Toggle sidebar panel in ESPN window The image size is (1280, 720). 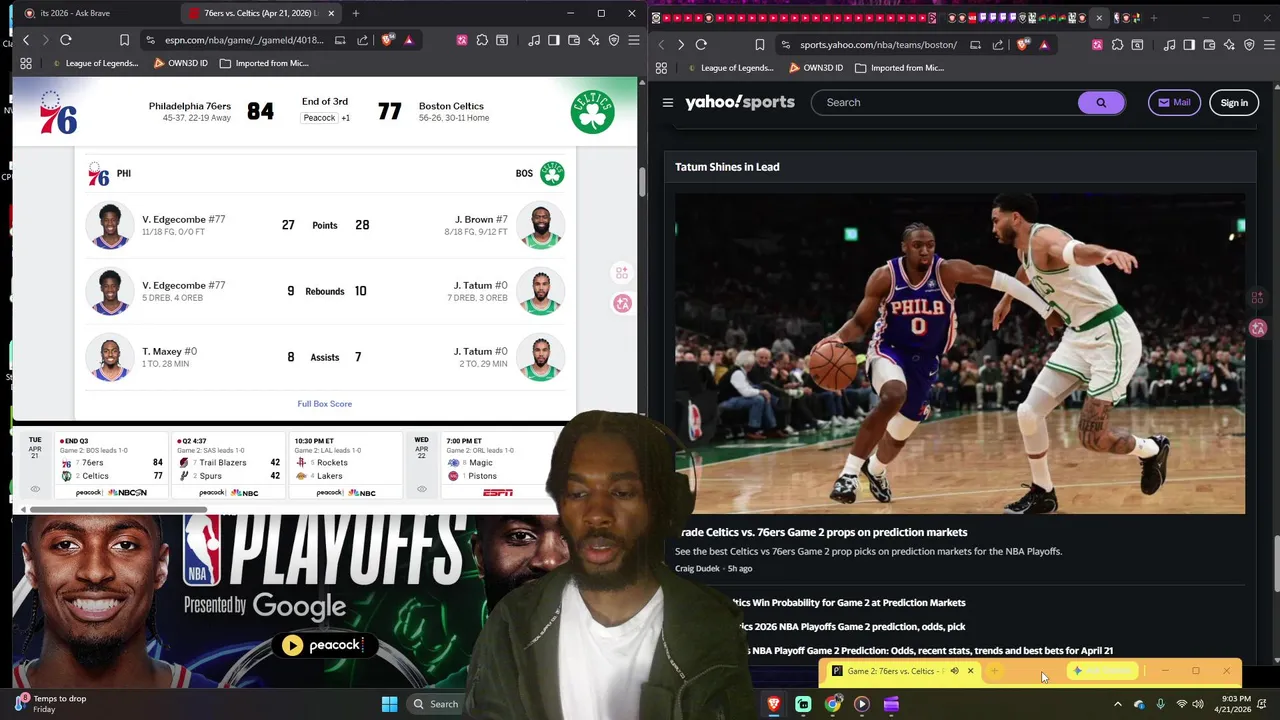pyautogui.click(x=553, y=40)
